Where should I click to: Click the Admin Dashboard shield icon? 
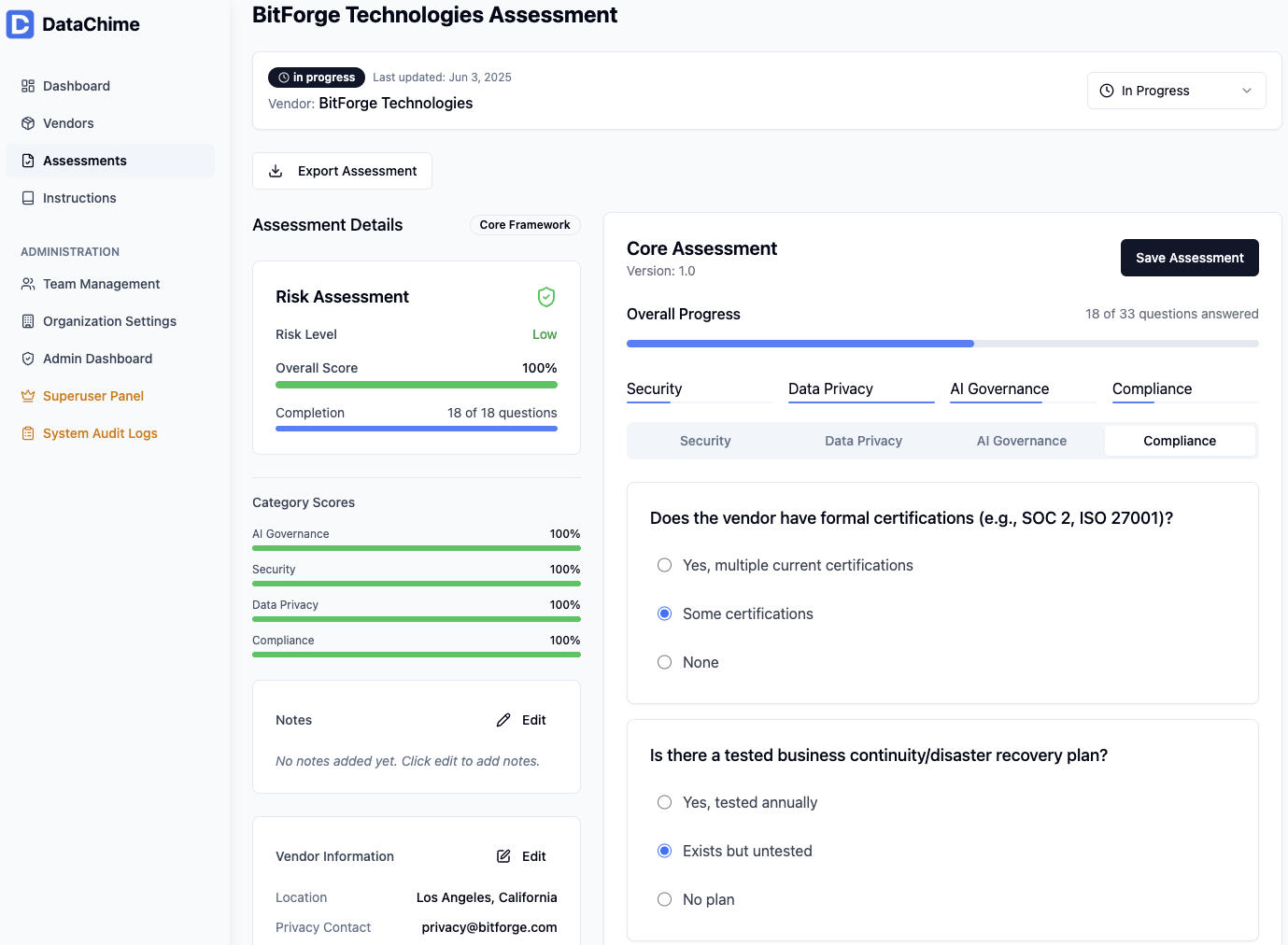[28, 359]
